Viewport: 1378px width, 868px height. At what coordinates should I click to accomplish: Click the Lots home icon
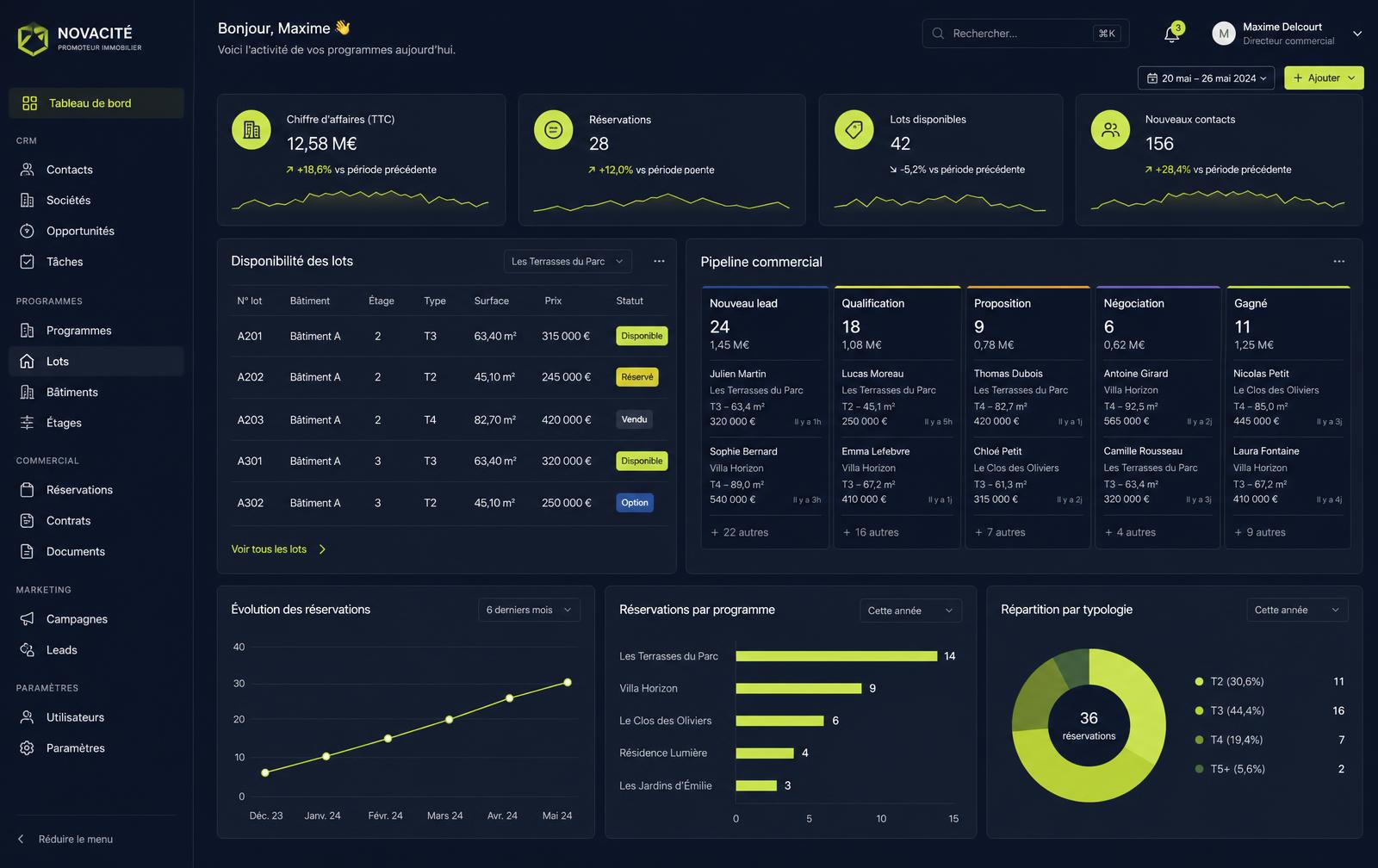(x=28, y=362)
